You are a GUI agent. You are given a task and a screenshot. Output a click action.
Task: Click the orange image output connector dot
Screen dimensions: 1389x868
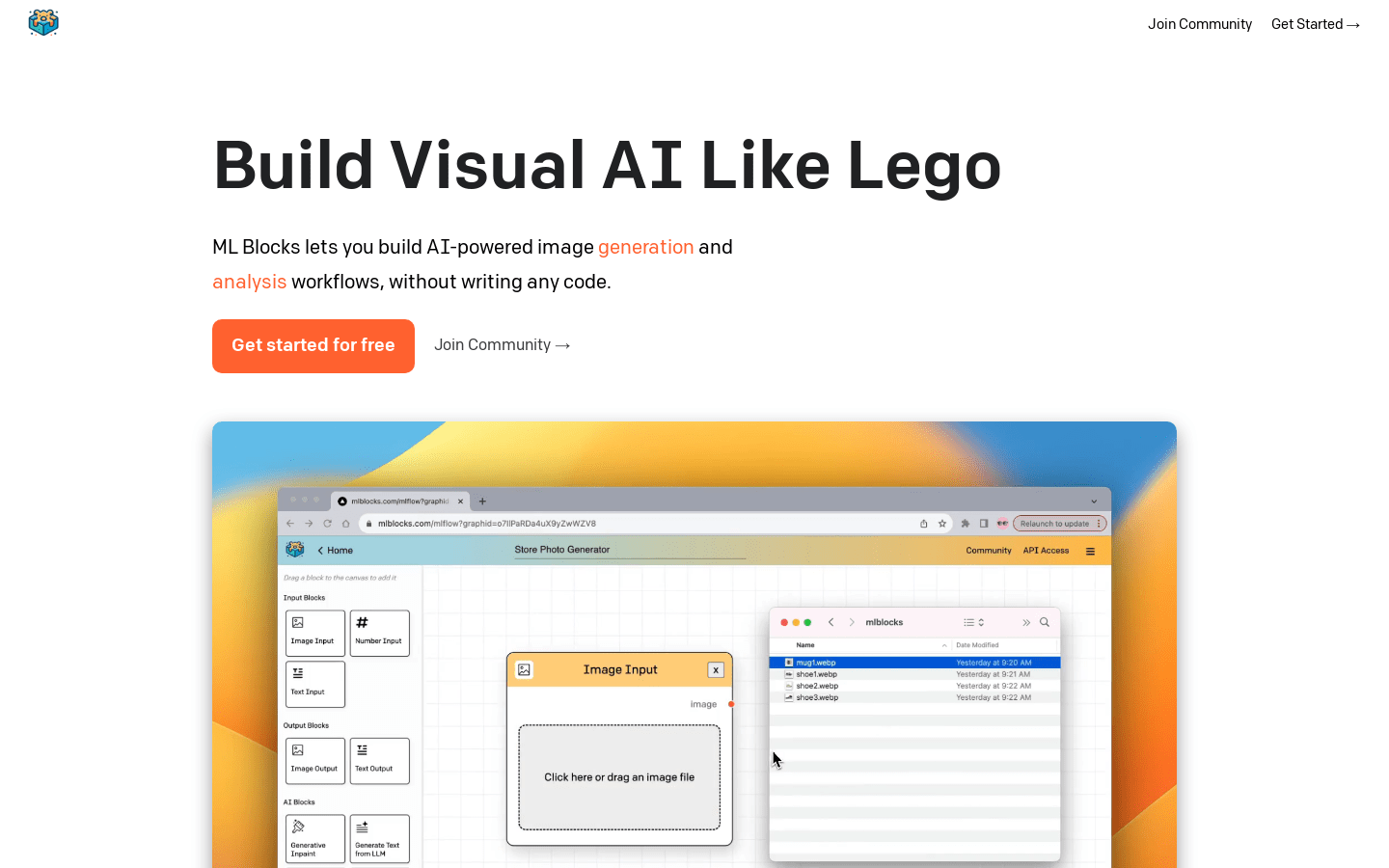[x=731, y=704]
